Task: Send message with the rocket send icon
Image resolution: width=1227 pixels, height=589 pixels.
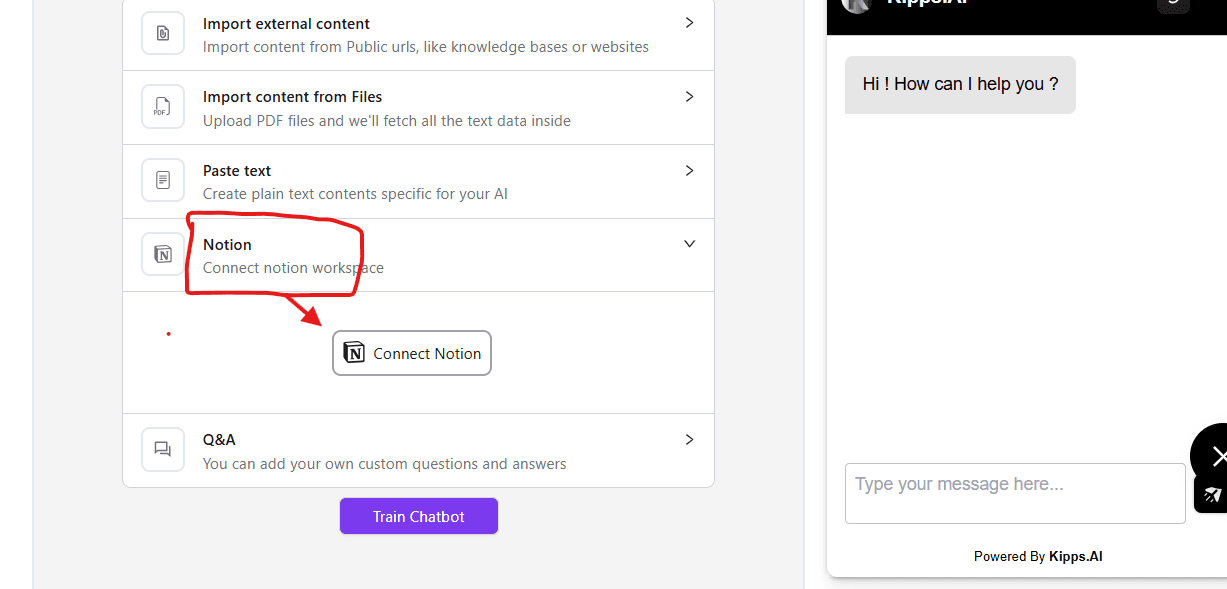Action: point(1212,494)
